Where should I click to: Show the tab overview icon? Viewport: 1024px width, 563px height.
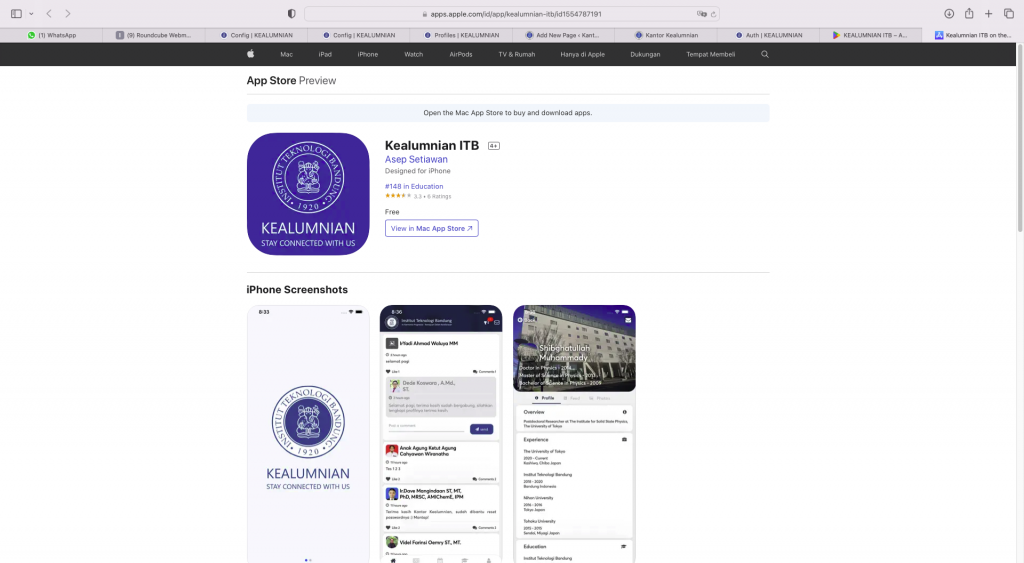1008,14
